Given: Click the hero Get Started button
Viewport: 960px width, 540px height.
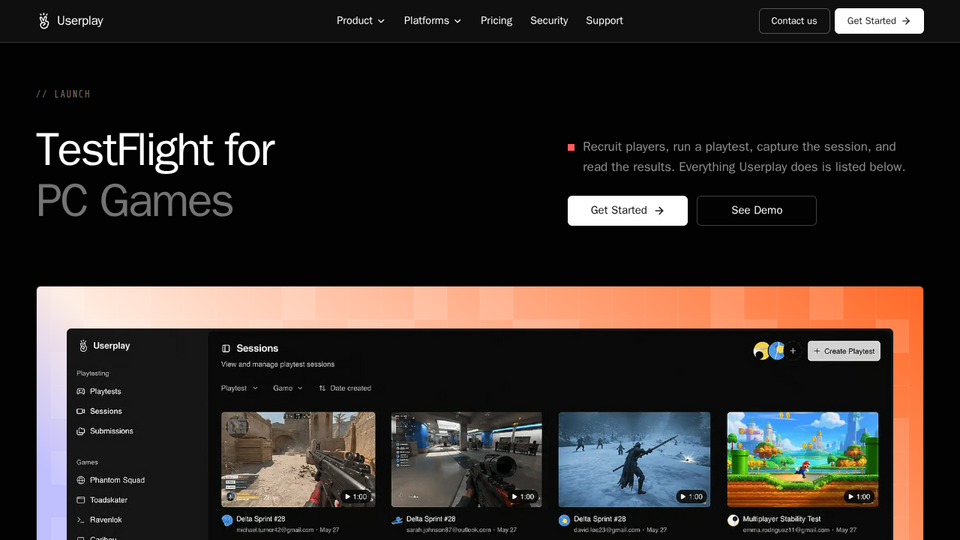Looking at the screenshot, I should point(627,211).
